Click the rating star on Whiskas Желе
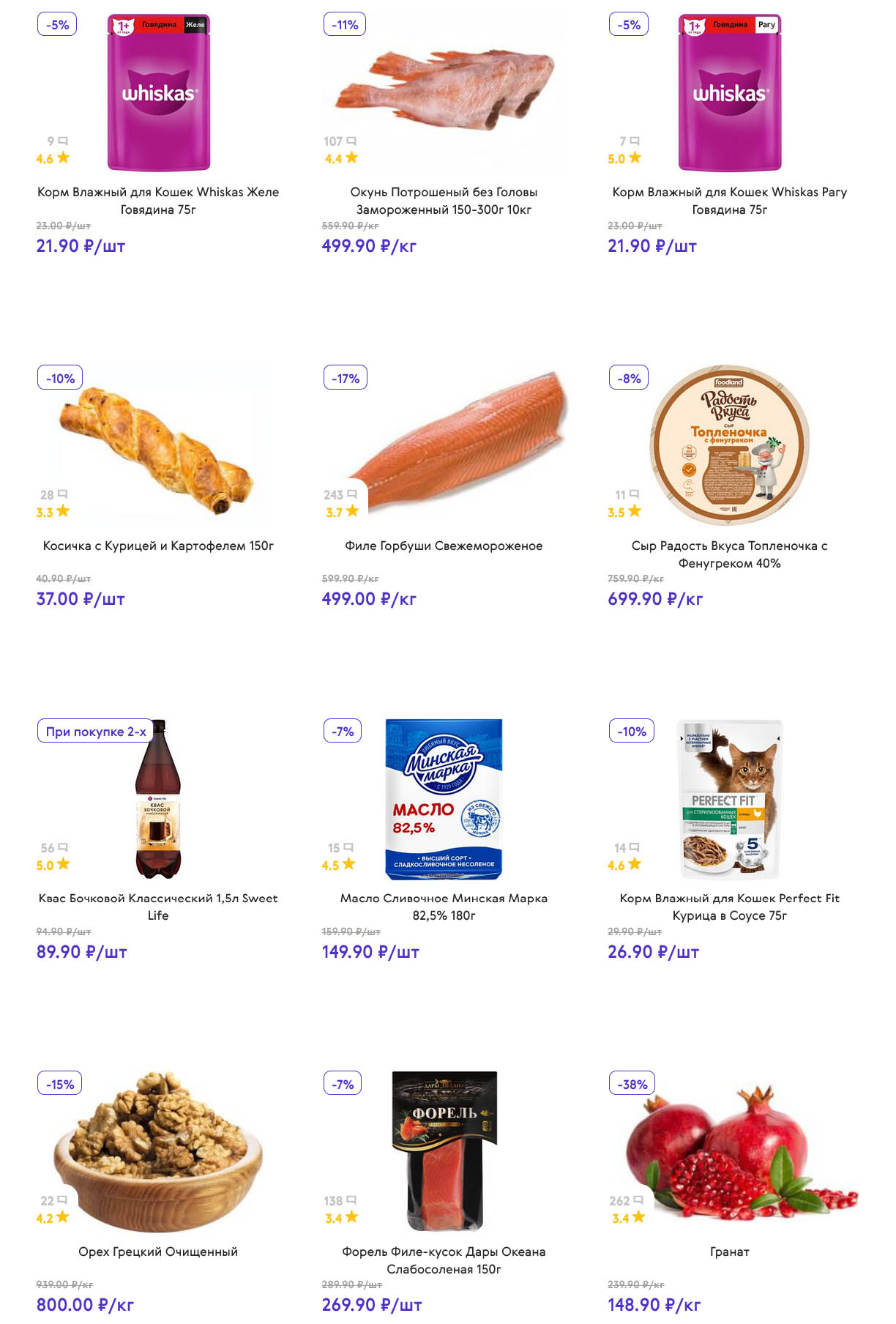Image resolution: width=896 pixels, height=1324 pixels. click(64, 157)
